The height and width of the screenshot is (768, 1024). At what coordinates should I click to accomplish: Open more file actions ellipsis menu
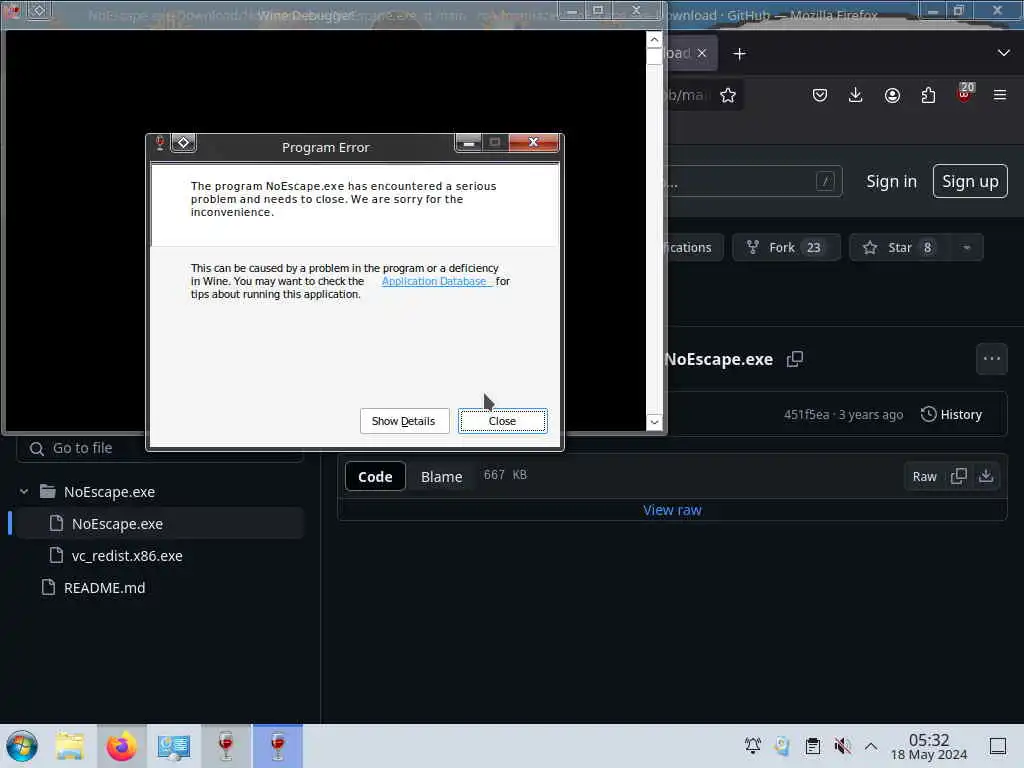991,359
